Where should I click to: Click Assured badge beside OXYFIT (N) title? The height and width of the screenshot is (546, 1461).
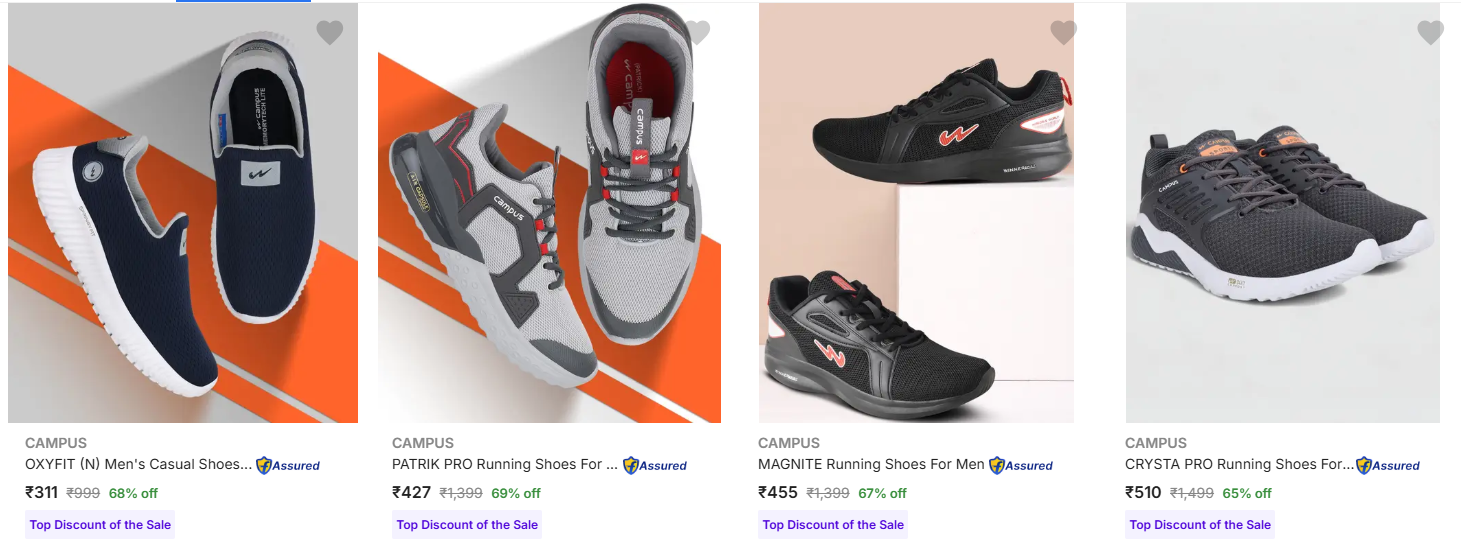coord(288,465)
